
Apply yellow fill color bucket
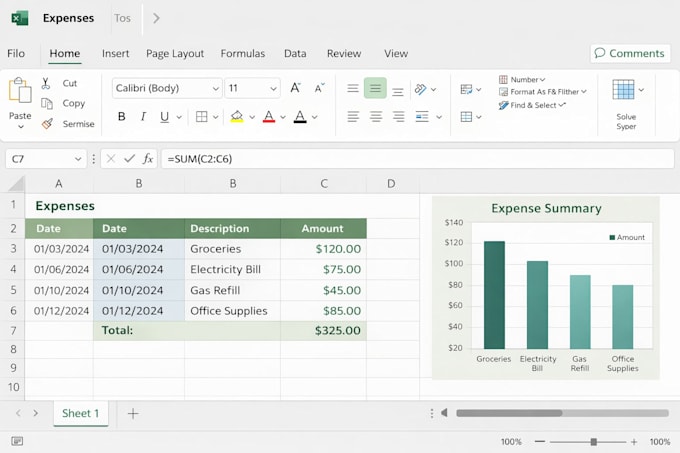pyautogui.click(x=237, y=117)
